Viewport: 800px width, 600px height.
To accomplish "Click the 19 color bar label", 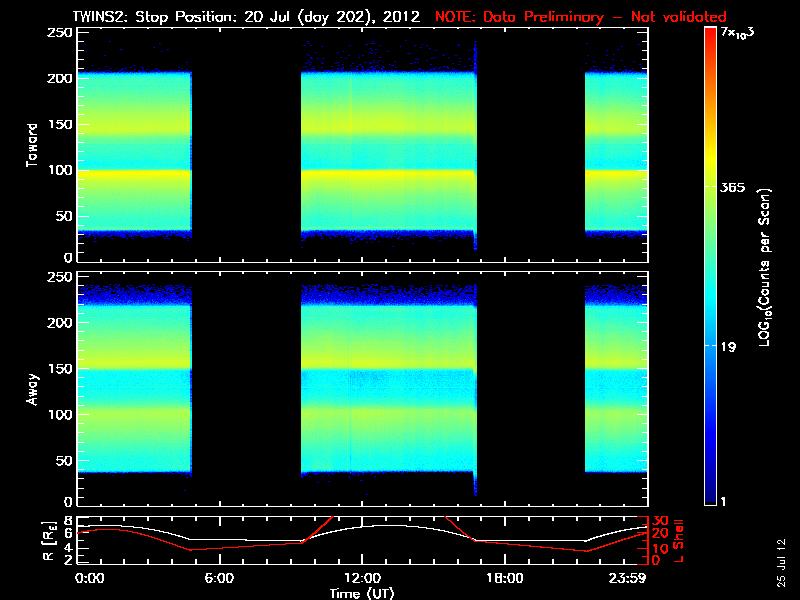I will [729, 347].
